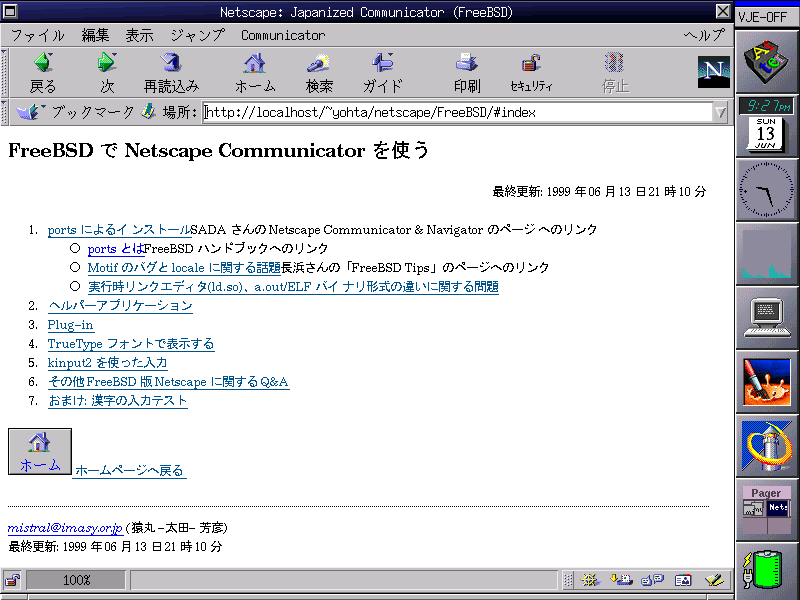Click the mistral@imasy.or.jp email link

pos(65,528)
